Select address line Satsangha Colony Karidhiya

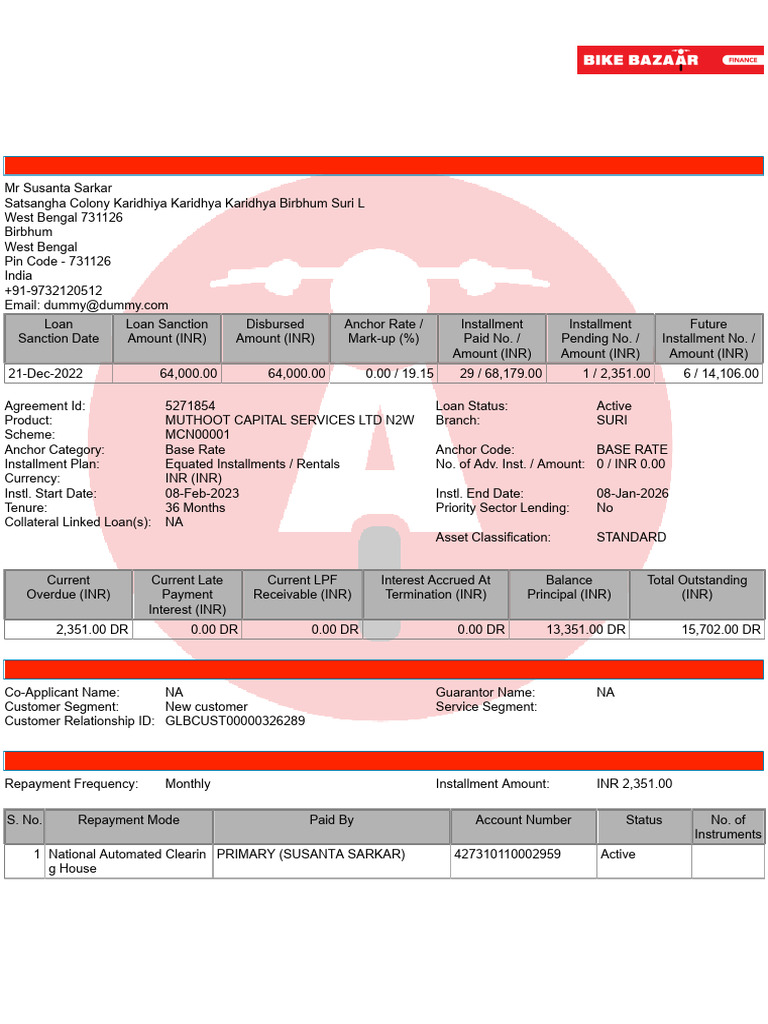[184, 203]
